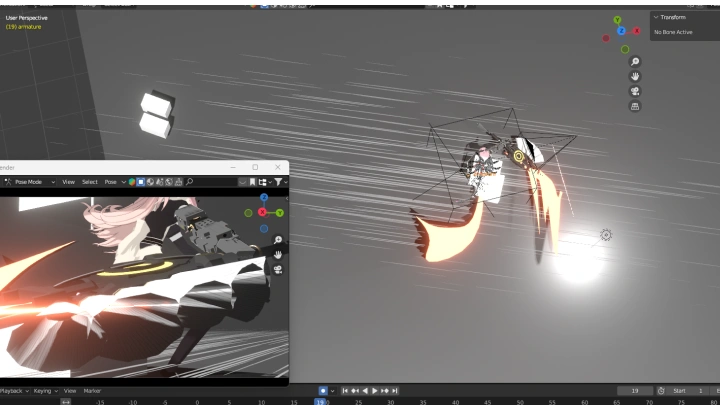Click the preview range clock icon
This screenshot has height=405, width=720.
point(661,391)
